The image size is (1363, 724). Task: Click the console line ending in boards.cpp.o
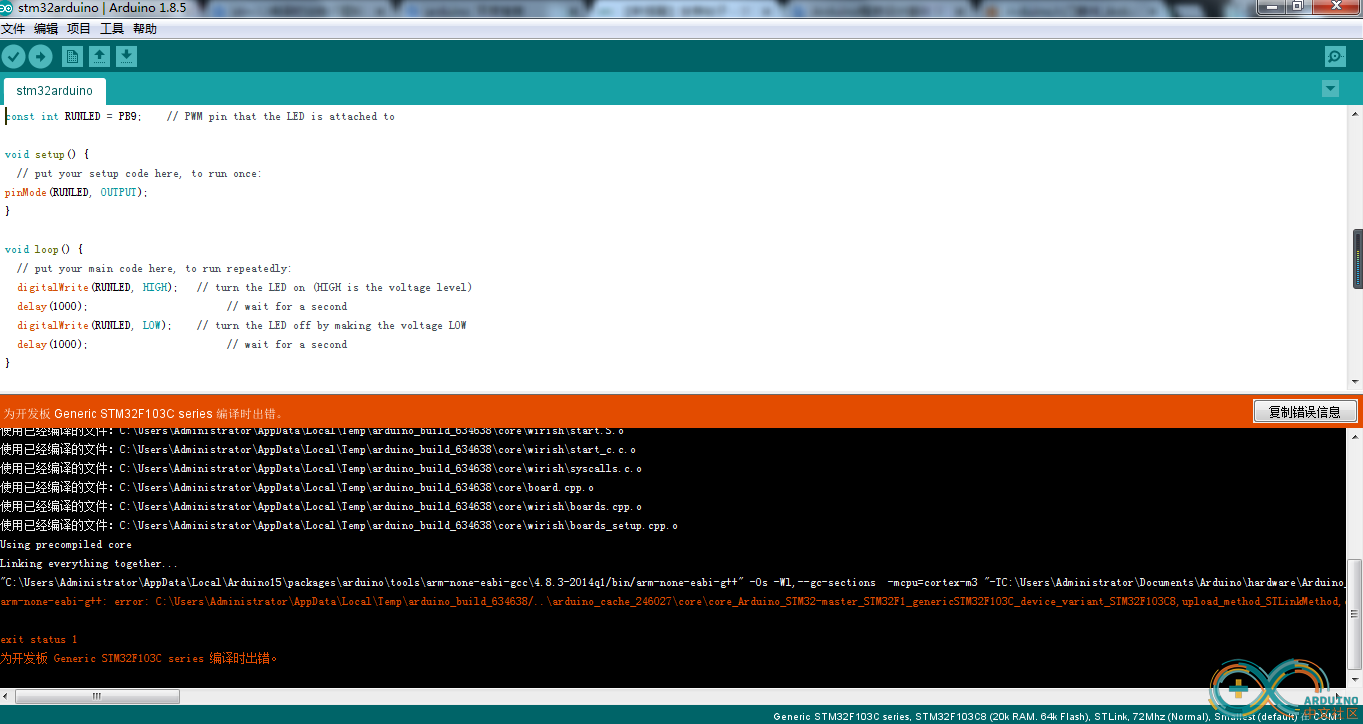point(321,507)
